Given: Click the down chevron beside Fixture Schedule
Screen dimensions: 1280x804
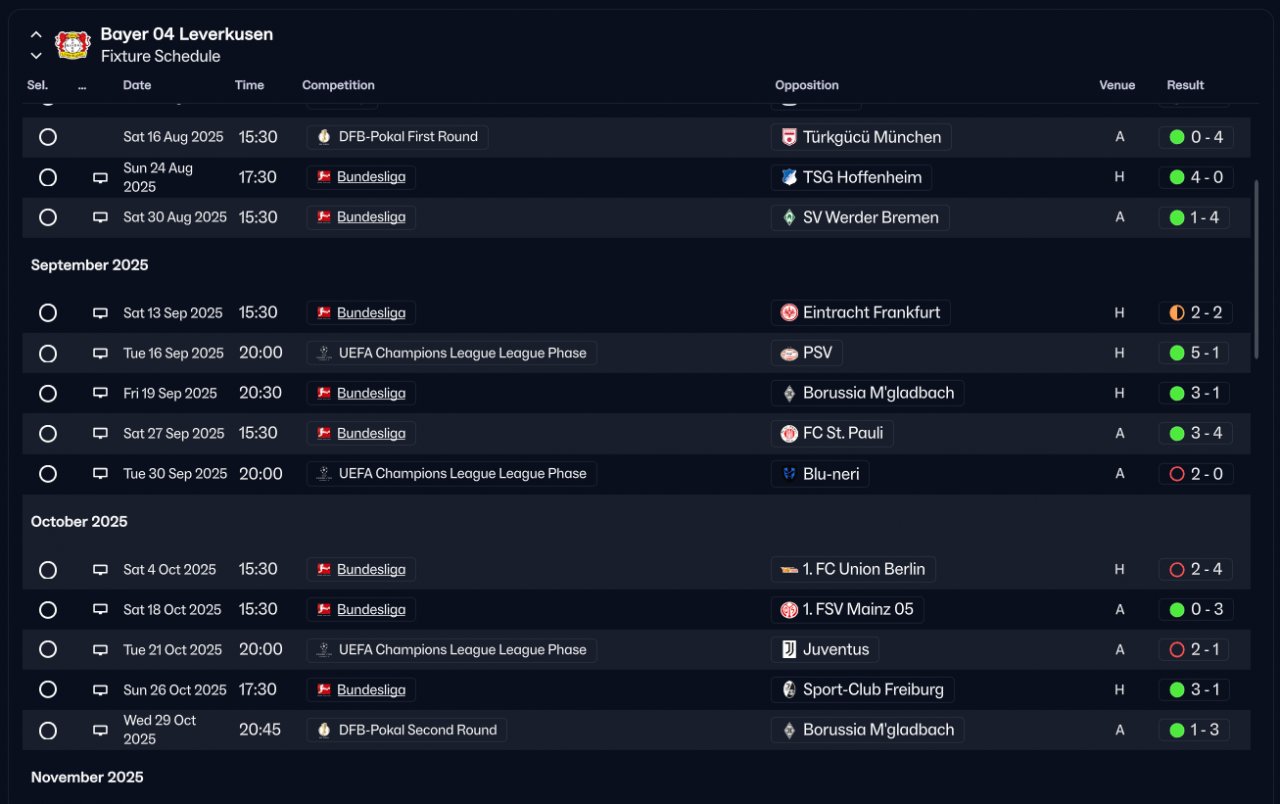Looking at the screenshot, I should click(36, 56).
